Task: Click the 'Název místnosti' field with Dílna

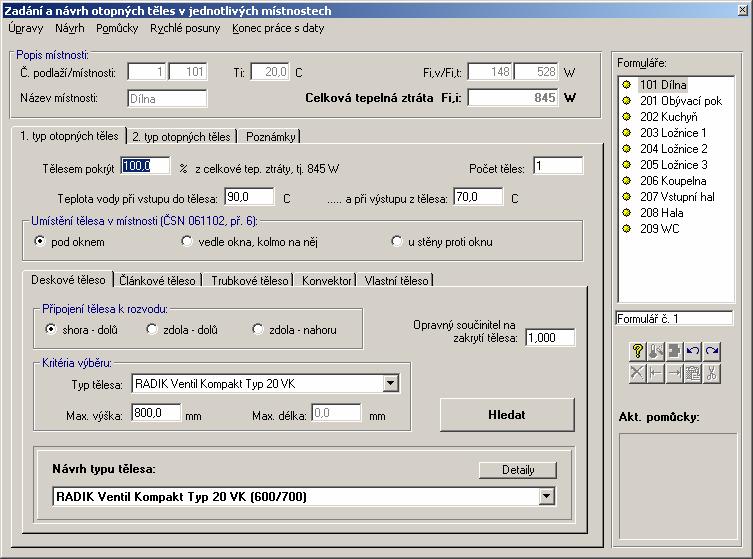Action: (167, 99)
